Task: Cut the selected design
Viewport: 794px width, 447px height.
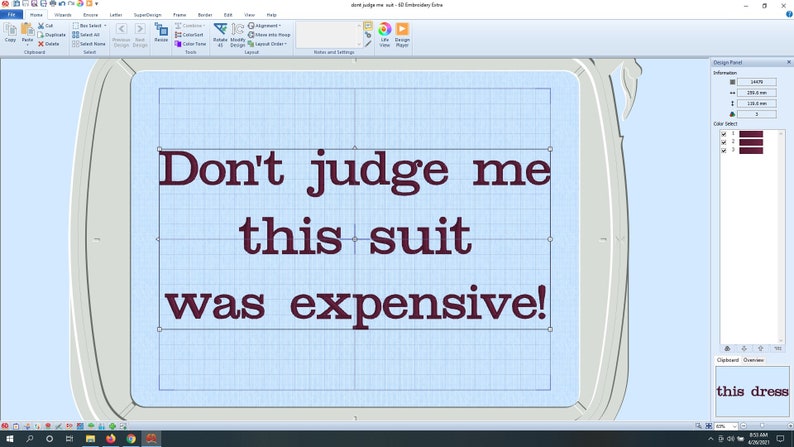Action: pyautogui.click(x=45, y=25)
